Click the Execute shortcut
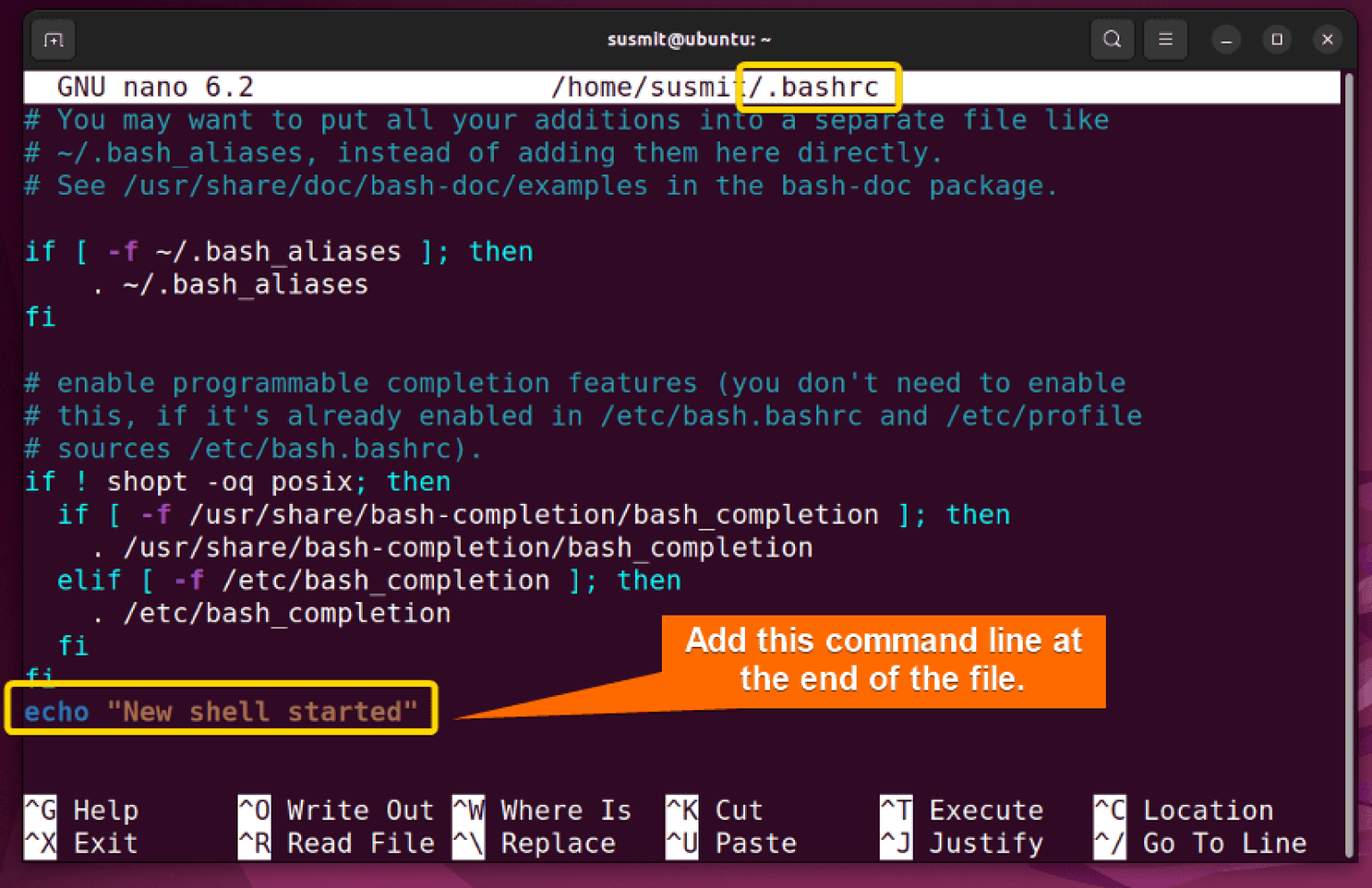This screenshot has width=1372, height=888. [x=986, y=809]
